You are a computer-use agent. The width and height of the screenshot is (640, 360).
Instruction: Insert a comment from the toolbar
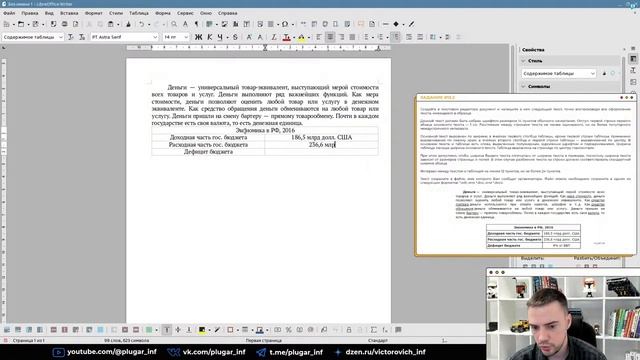tap(361, 24)
